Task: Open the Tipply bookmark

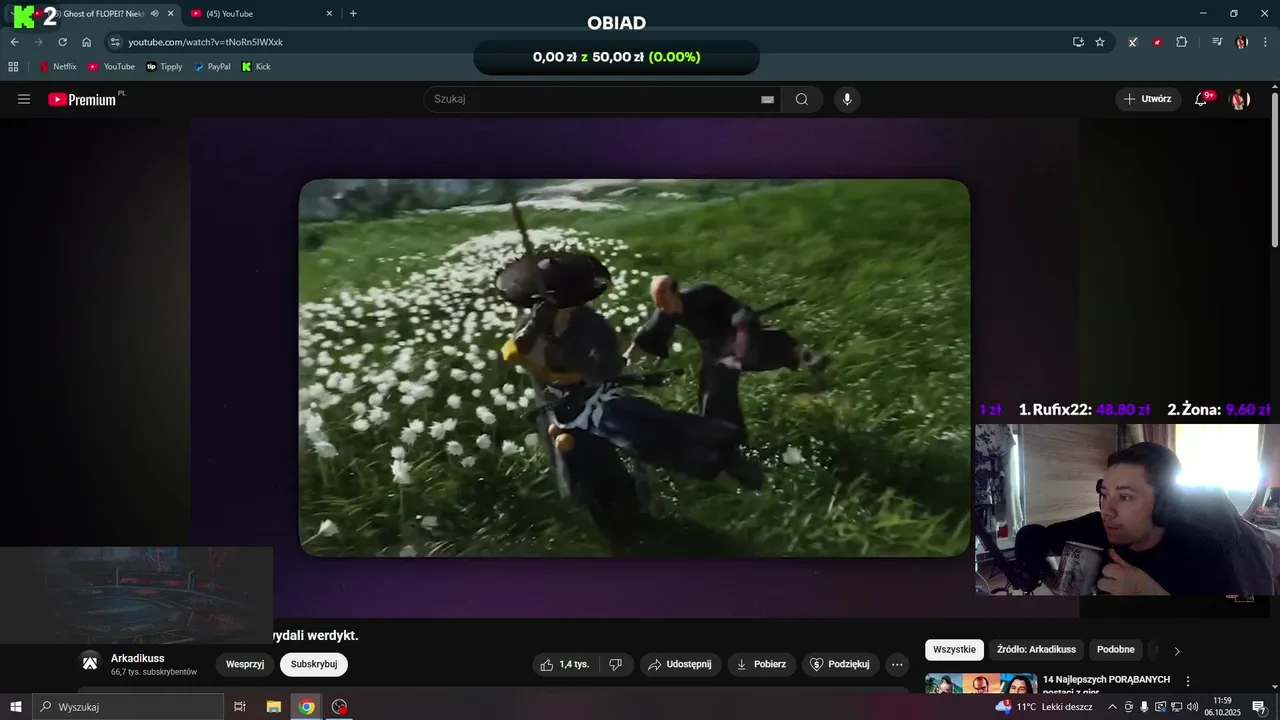Action: coord(164,67)
